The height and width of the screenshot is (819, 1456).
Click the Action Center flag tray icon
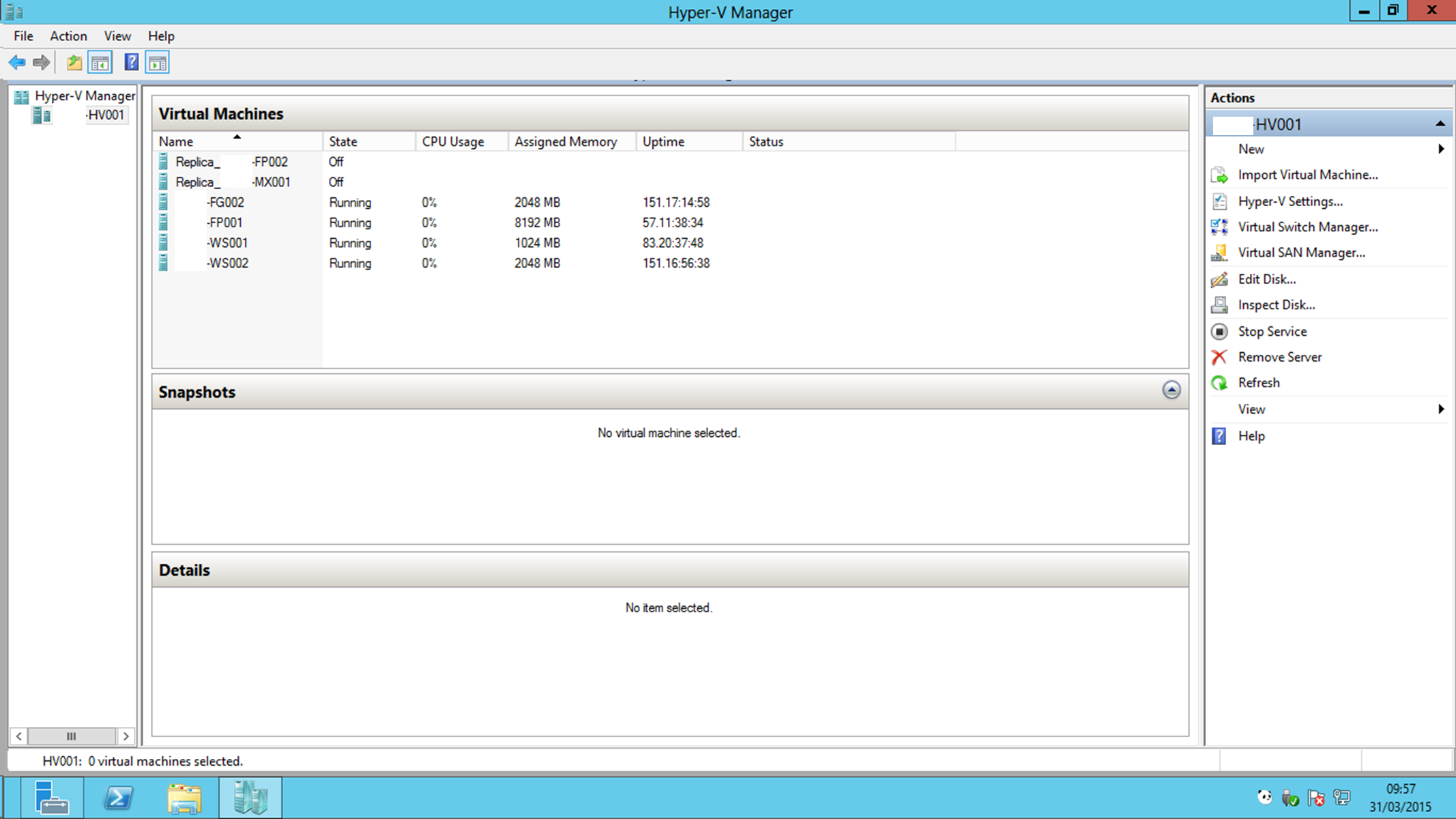coord(1316,797)
